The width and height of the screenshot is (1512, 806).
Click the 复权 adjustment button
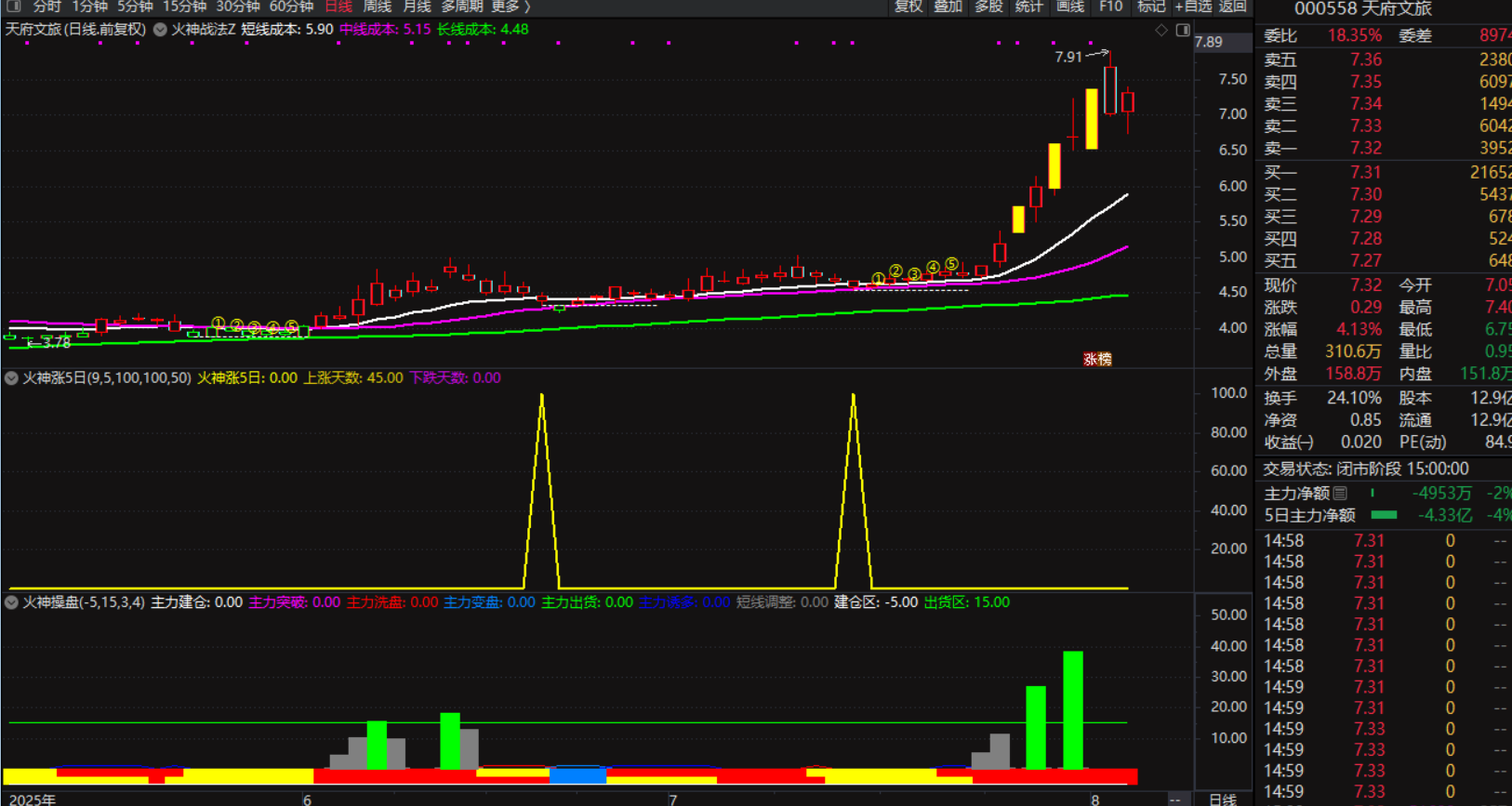click(909, 7)
